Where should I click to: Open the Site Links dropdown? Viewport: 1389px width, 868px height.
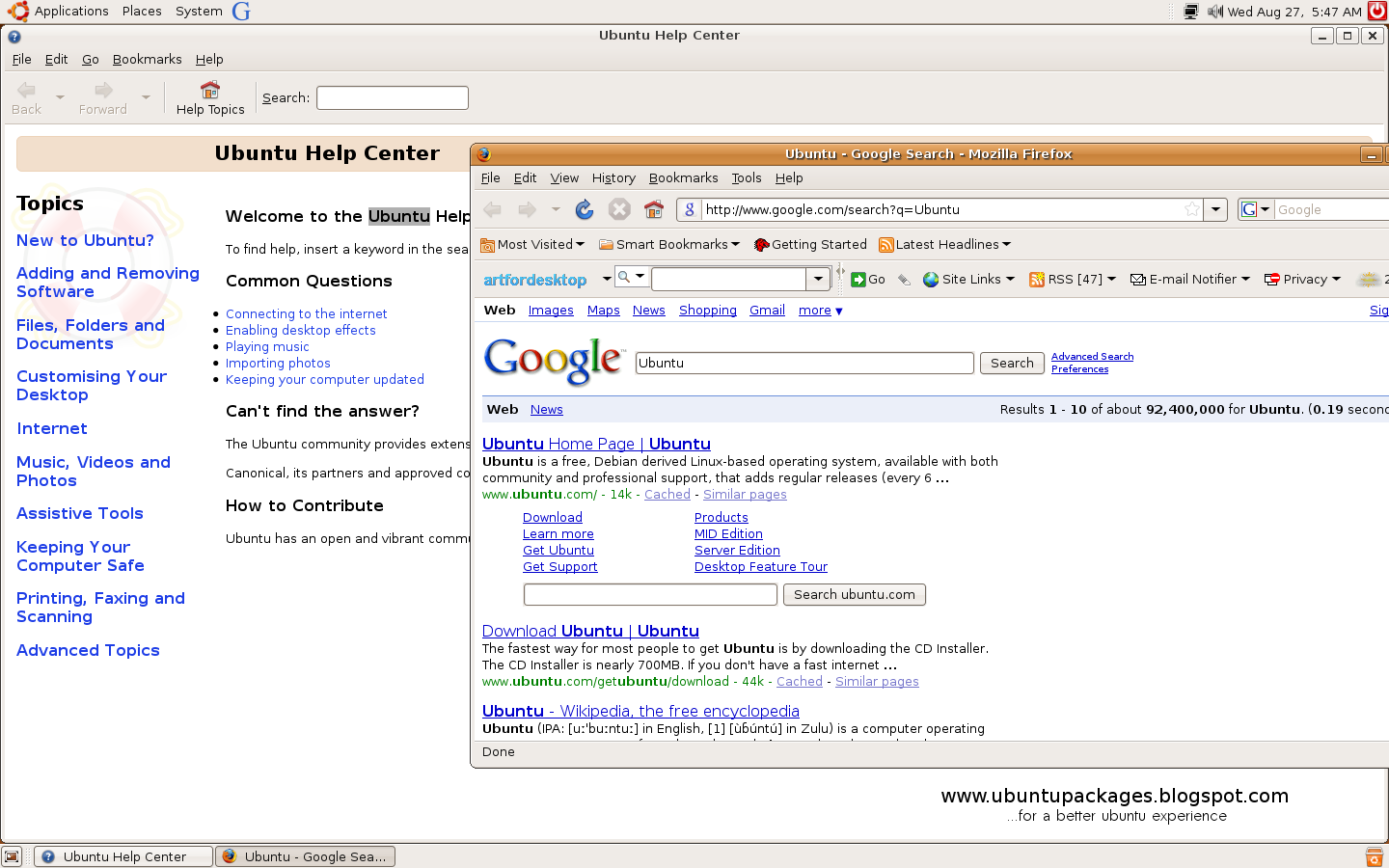tap(969, 279)
